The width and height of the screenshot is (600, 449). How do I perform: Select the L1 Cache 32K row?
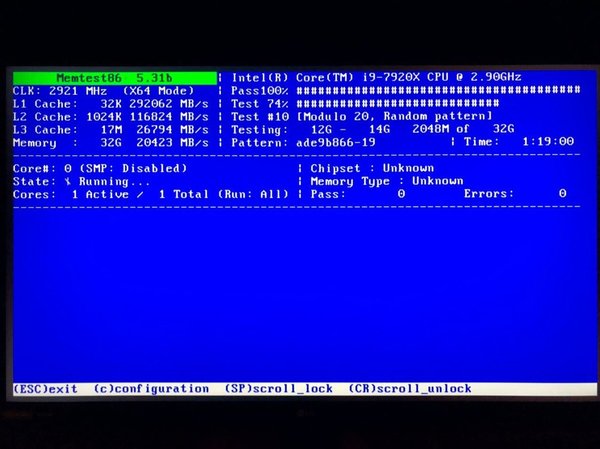pos(111,104)
